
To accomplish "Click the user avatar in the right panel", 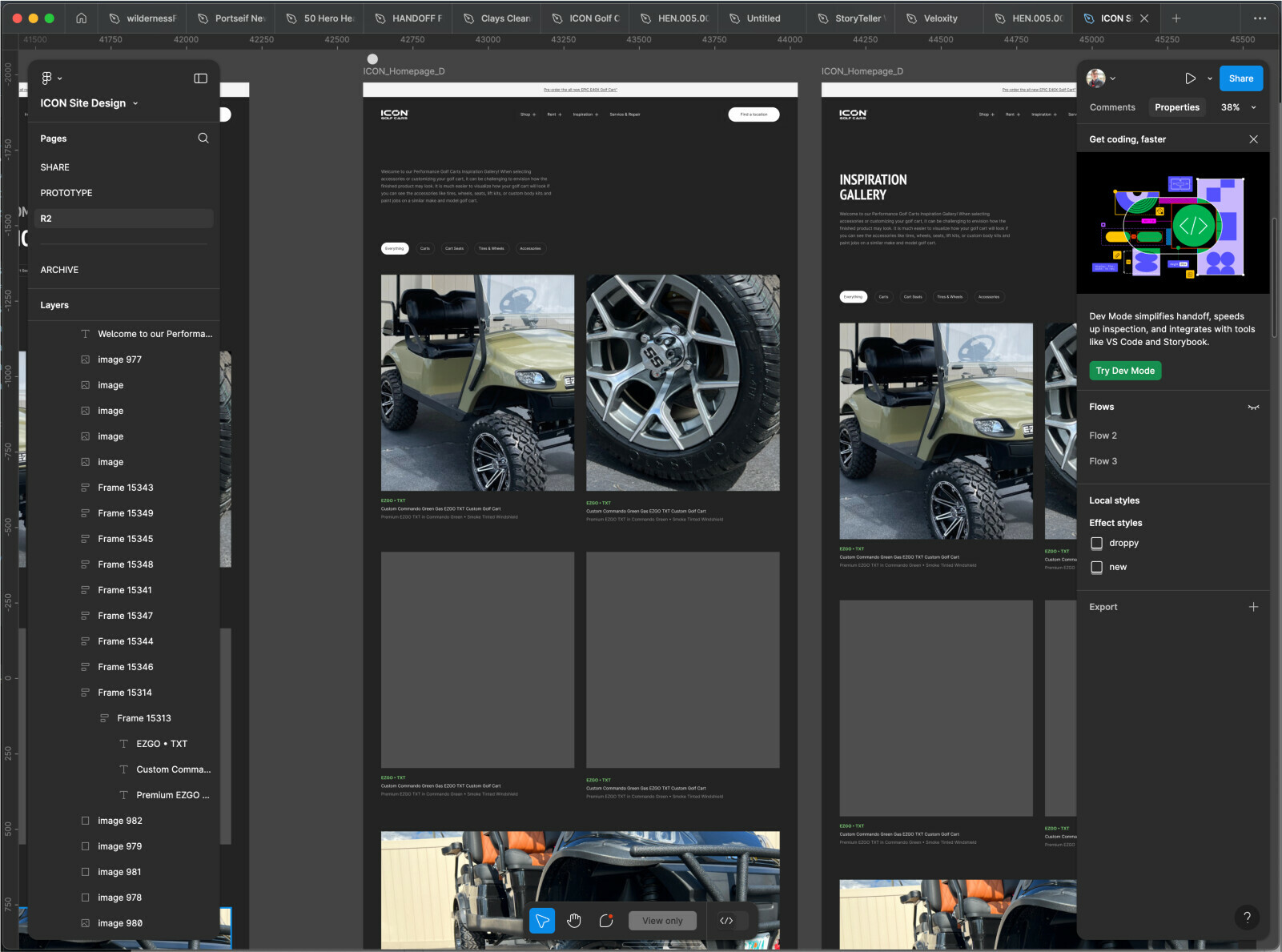I will (x=1096, y=78).
